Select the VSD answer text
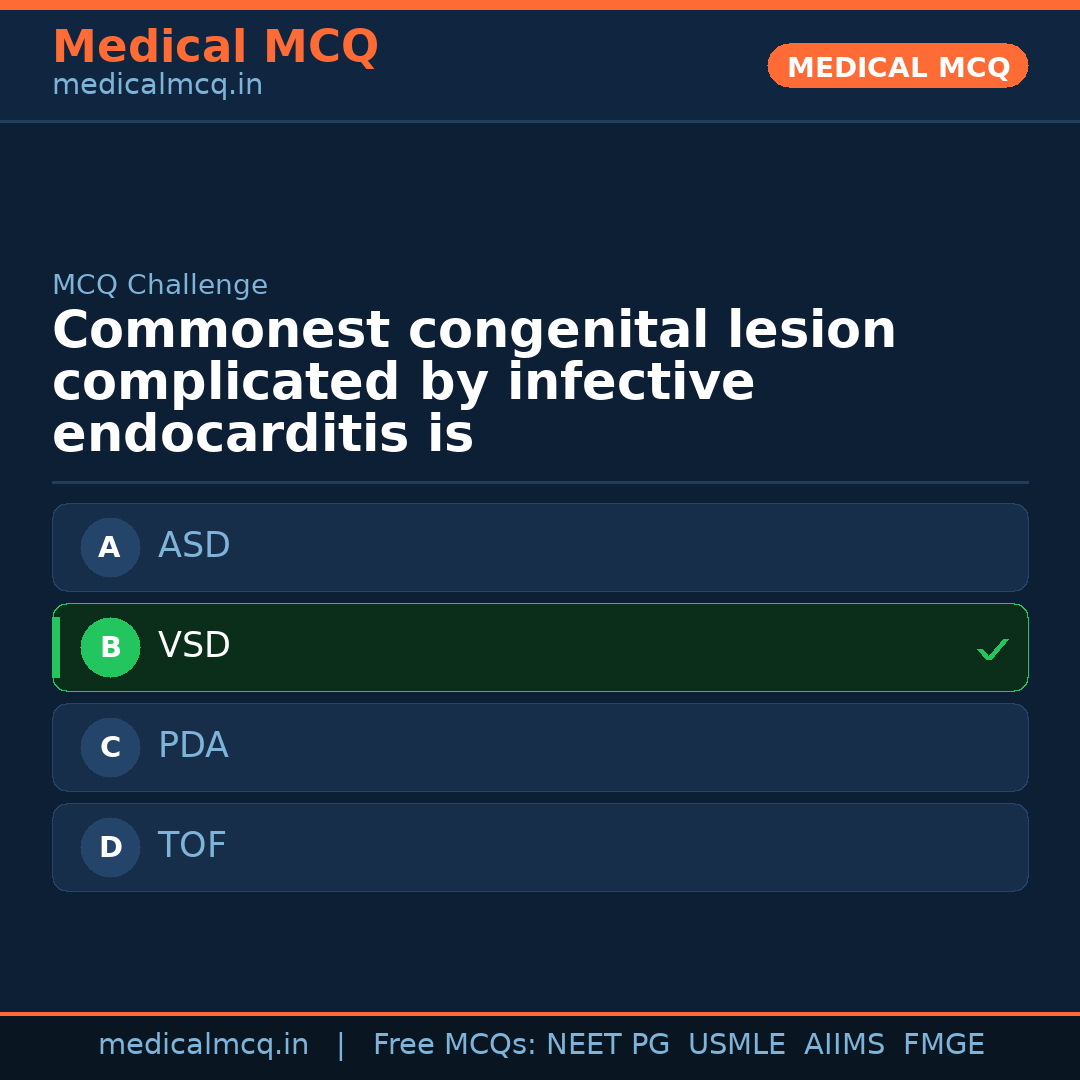 [194, 646]
